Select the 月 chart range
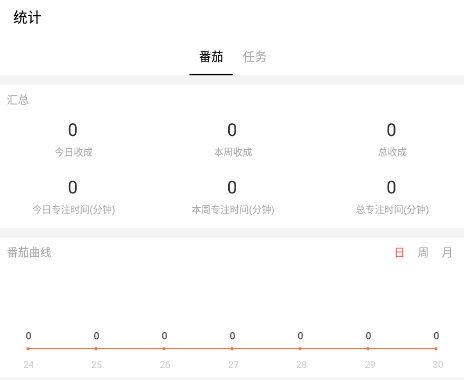The height and width of the screenshot is (380, 464). coord(447,253)
